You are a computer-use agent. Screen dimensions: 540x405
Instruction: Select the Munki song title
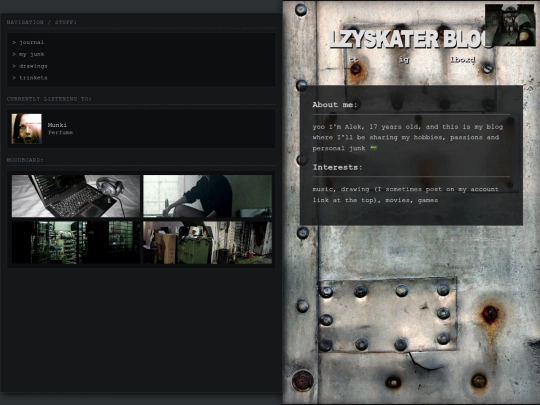(x=57, y=125)
